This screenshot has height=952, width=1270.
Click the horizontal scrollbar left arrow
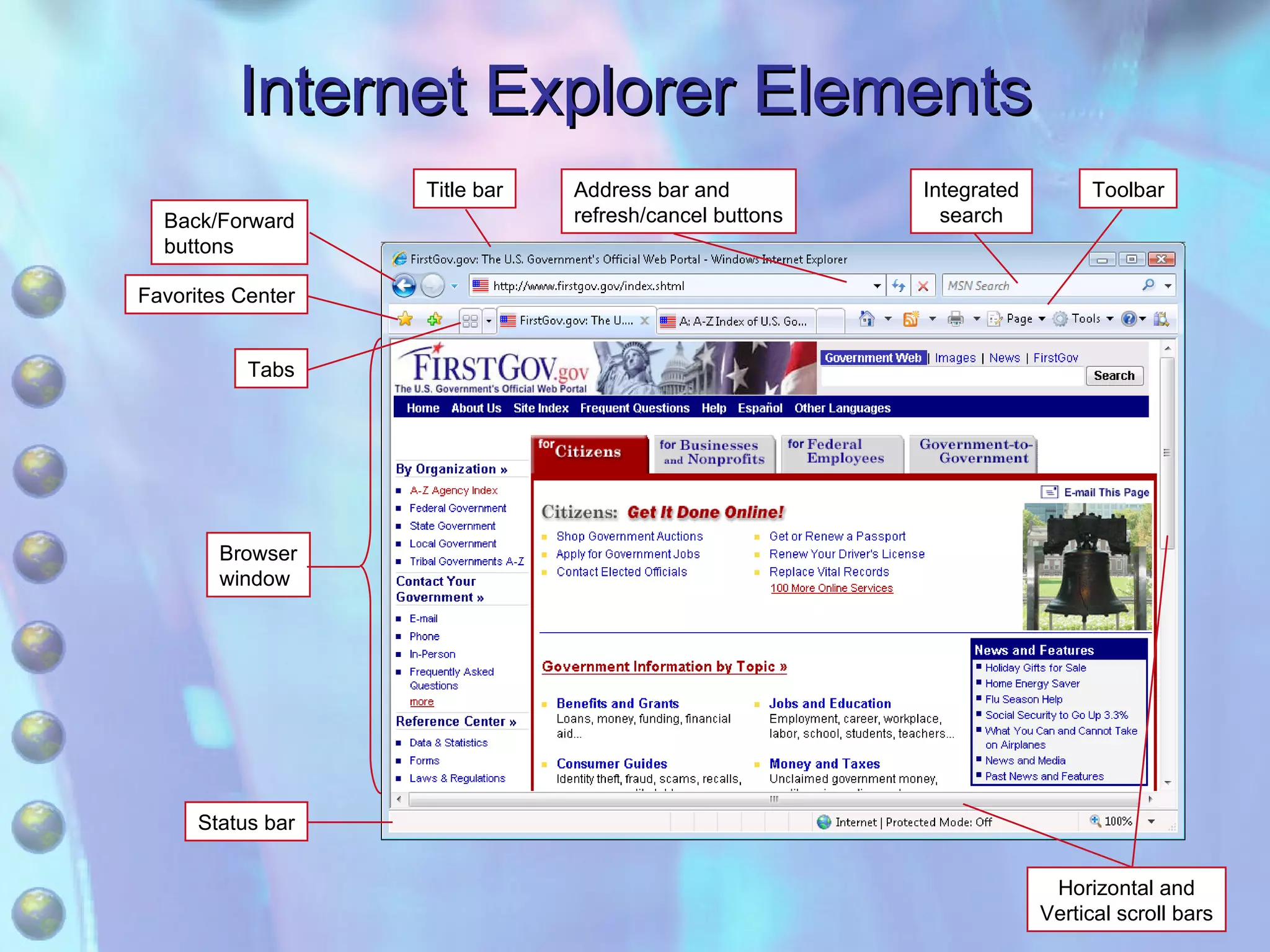(399, 799)
